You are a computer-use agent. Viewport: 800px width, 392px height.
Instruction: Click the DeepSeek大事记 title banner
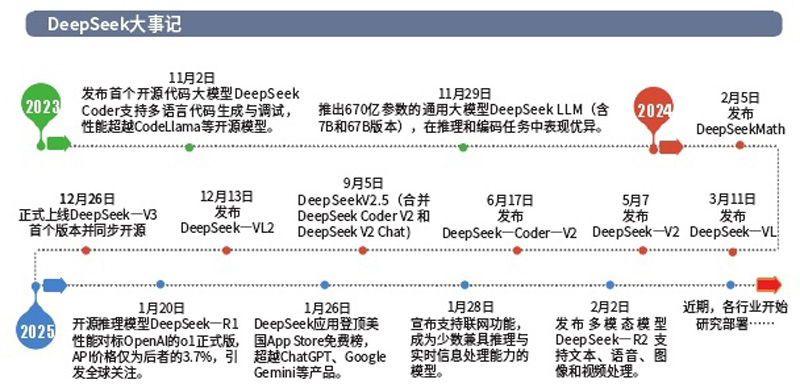[x=404, y=24]
